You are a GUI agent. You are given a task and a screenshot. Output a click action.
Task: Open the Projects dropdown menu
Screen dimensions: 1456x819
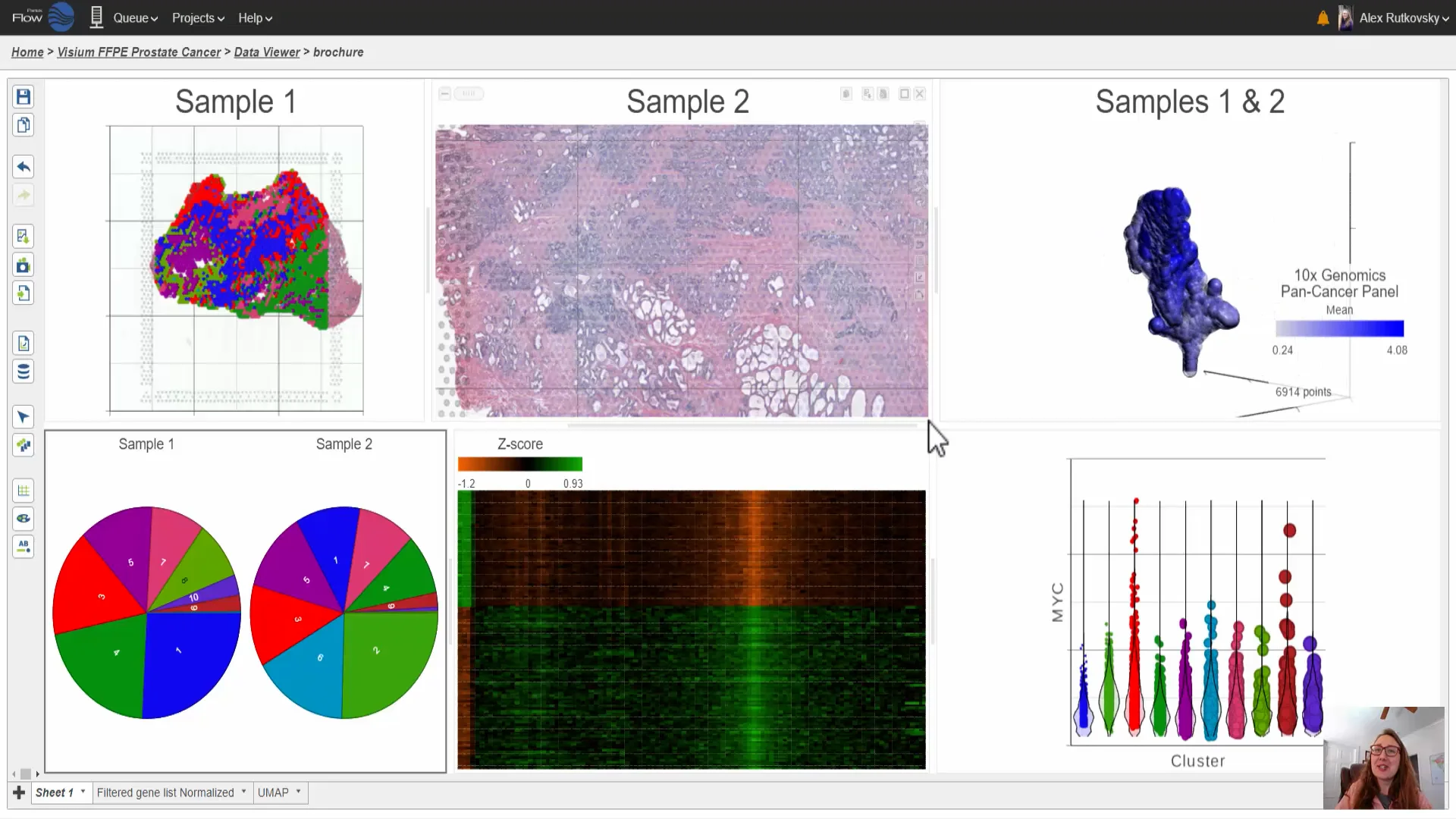pyautogui.click(x=198, y=18)
